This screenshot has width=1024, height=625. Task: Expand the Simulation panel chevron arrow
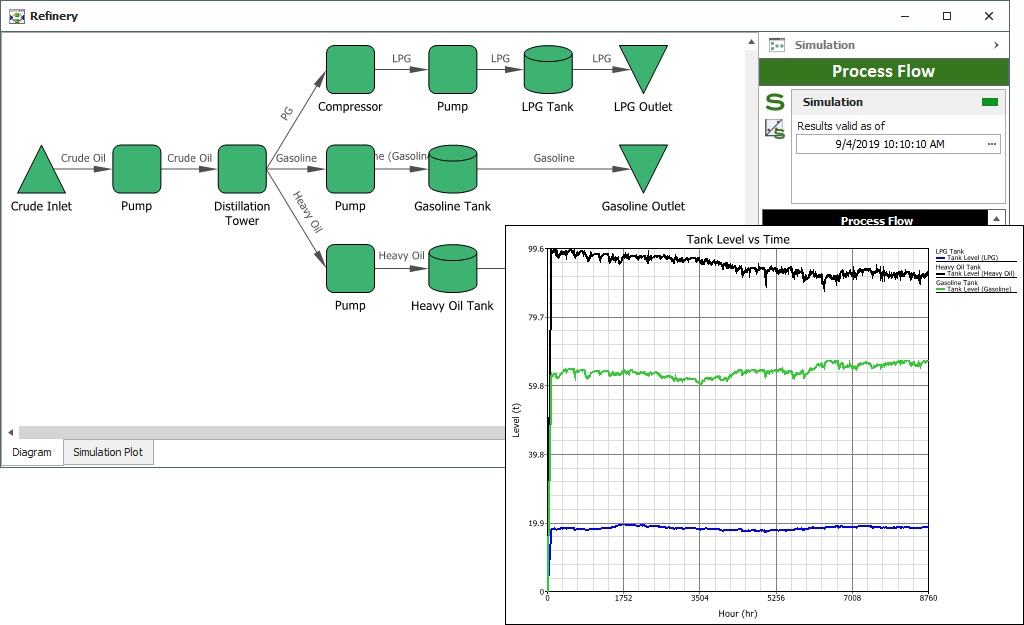click(996, 45)
